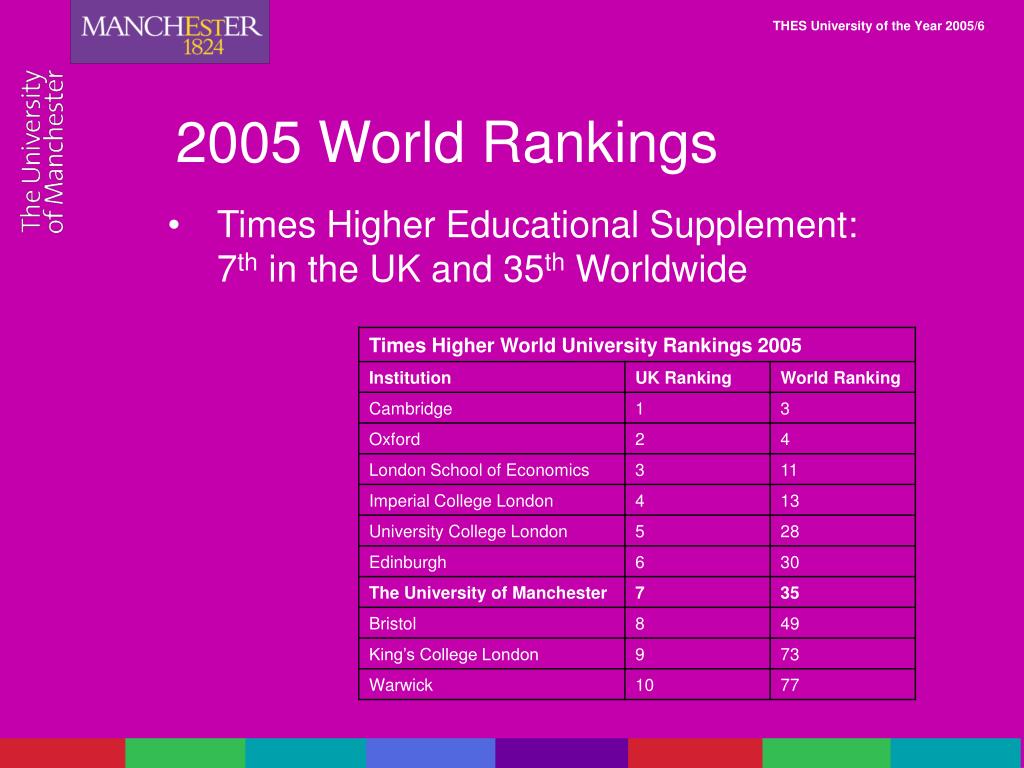Viewport: 1024px width, 768px height.
Task: Click world ranking '73' in King's College row
Action: (790, 654)
